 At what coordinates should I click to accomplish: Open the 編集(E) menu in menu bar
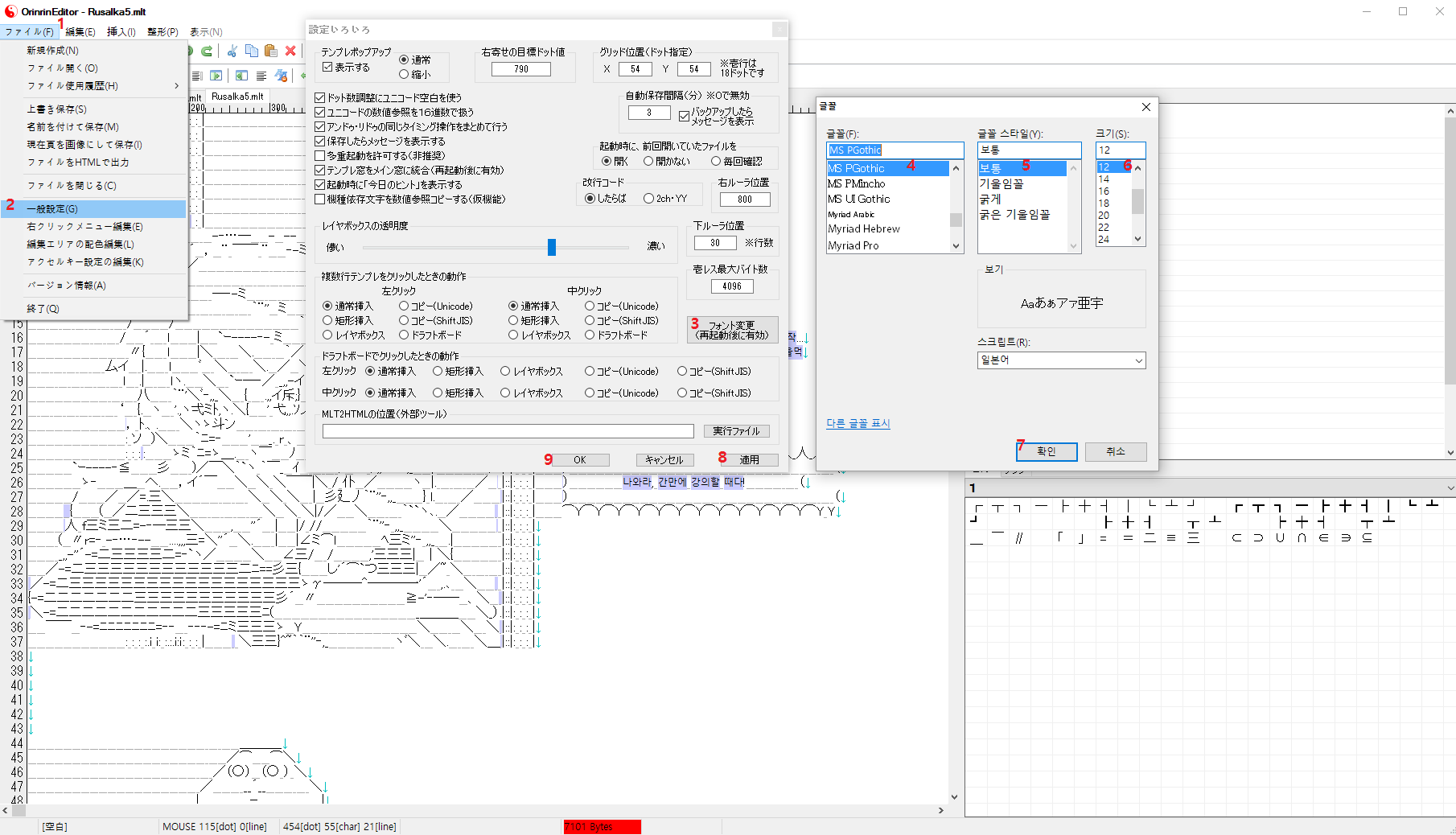pyautogui.click(x=80, y=32)
